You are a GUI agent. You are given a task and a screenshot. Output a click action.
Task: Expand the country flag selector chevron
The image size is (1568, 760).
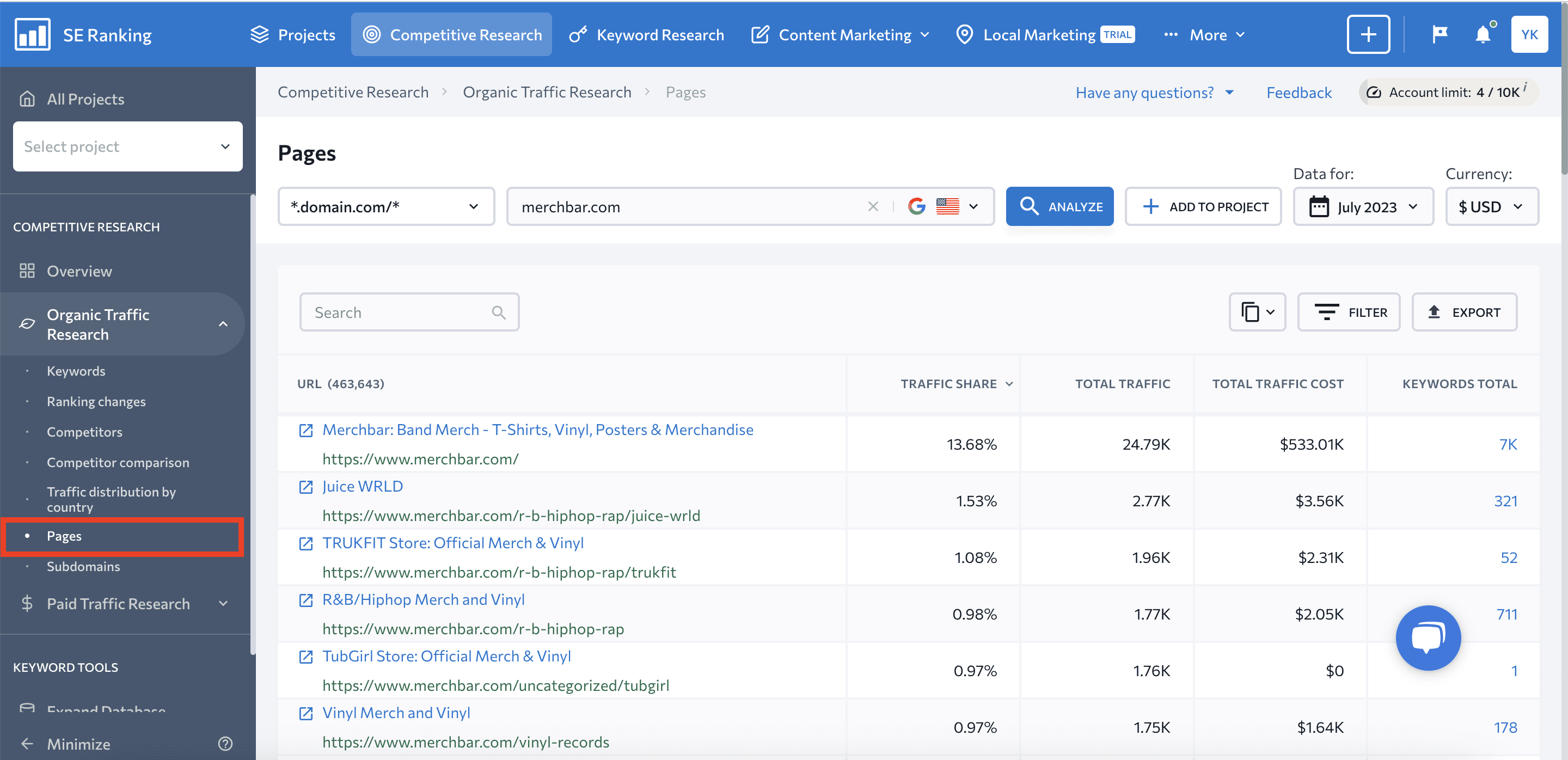(x=973, y=206)
